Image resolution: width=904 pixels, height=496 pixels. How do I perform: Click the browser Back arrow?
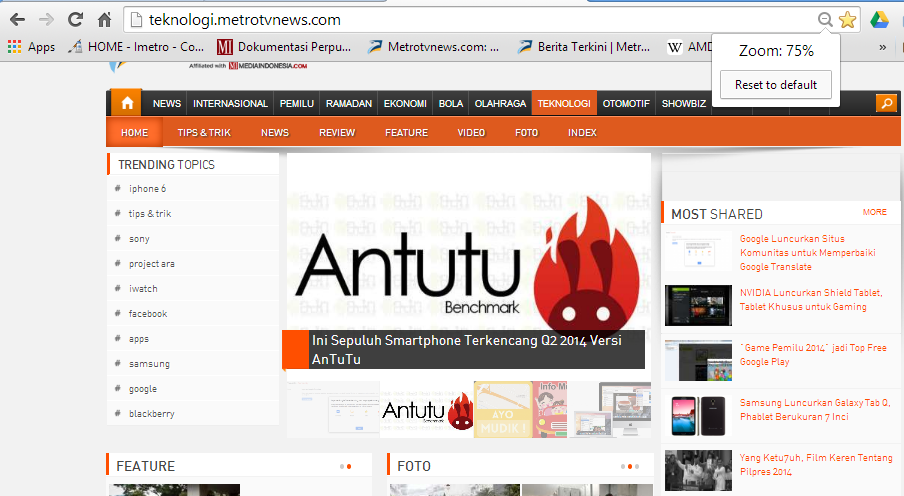click(x=17, y=19)
